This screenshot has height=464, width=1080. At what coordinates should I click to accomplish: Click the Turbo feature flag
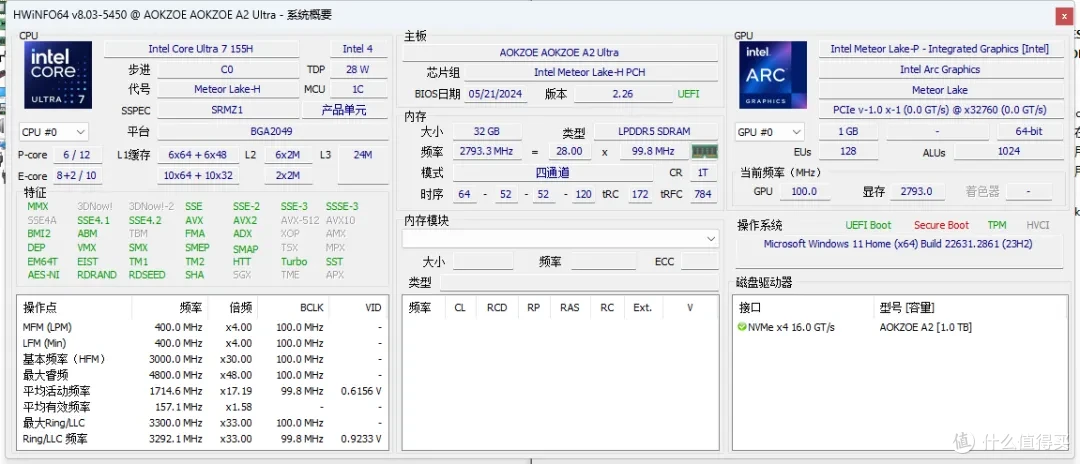[294, 262]
